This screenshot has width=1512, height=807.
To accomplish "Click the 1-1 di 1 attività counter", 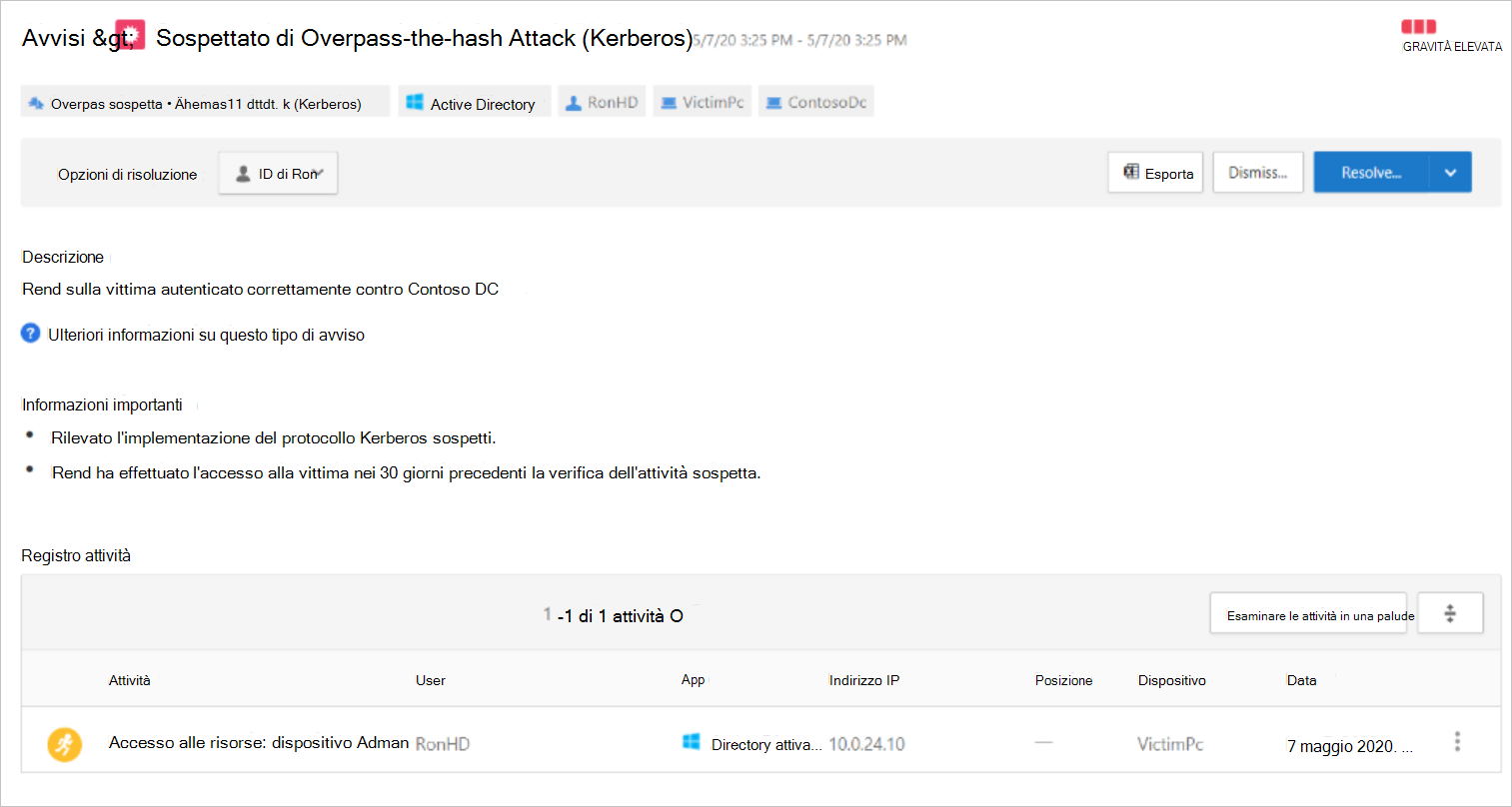I will [614, 615].
